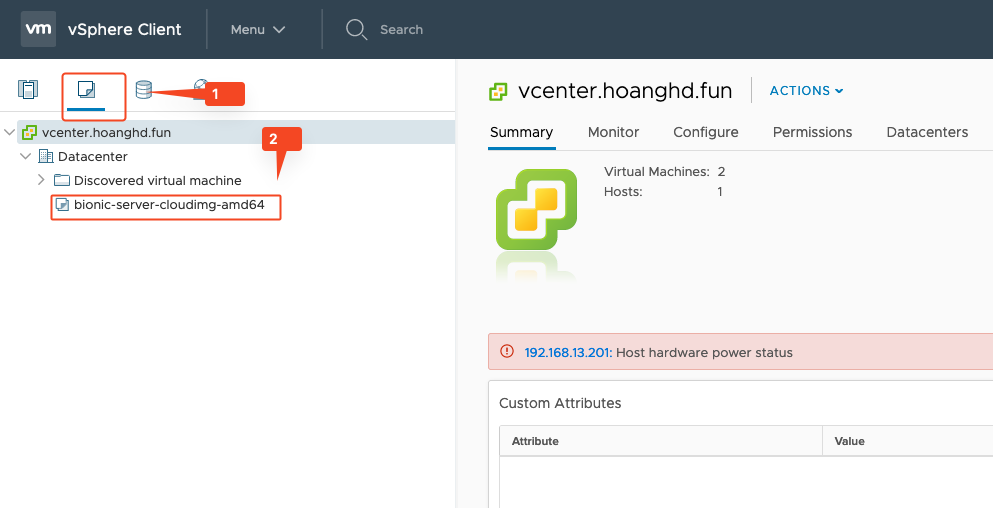Click vCenter icon beside vcenter.hoanghd.fun tree node
Image resolution: width=993 pixels, height=508 pixels.
pyautogui.click(x=29, y=132)
